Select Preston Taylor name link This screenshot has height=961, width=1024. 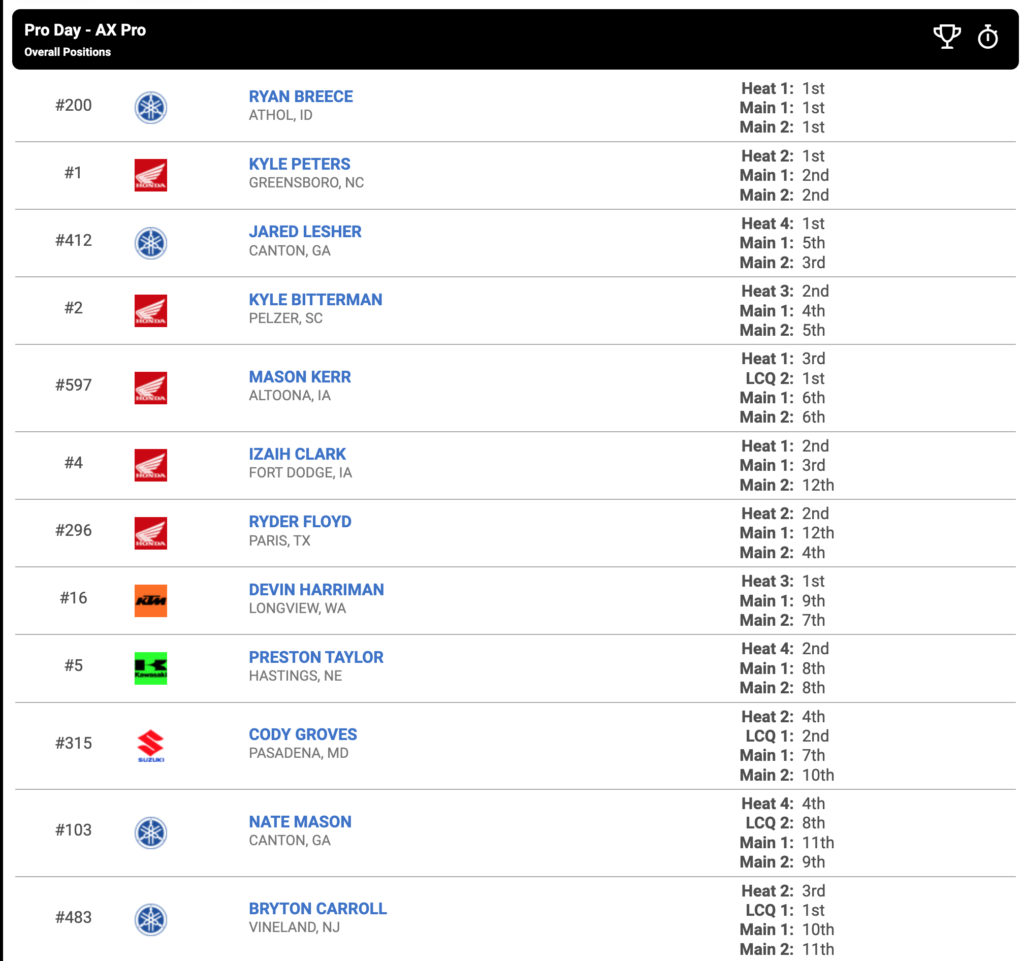316,657
